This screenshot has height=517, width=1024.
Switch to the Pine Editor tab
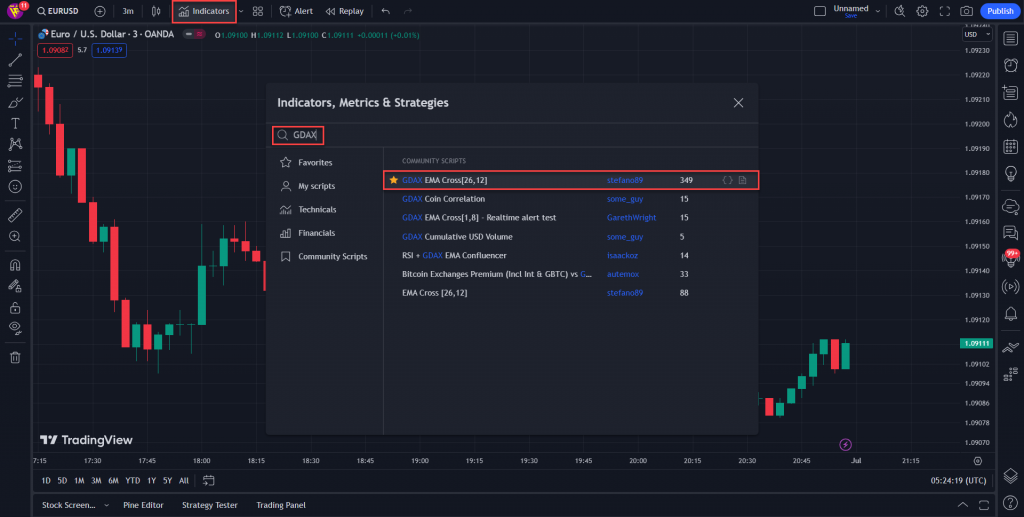pyautogui.click(x=143, y=505)
